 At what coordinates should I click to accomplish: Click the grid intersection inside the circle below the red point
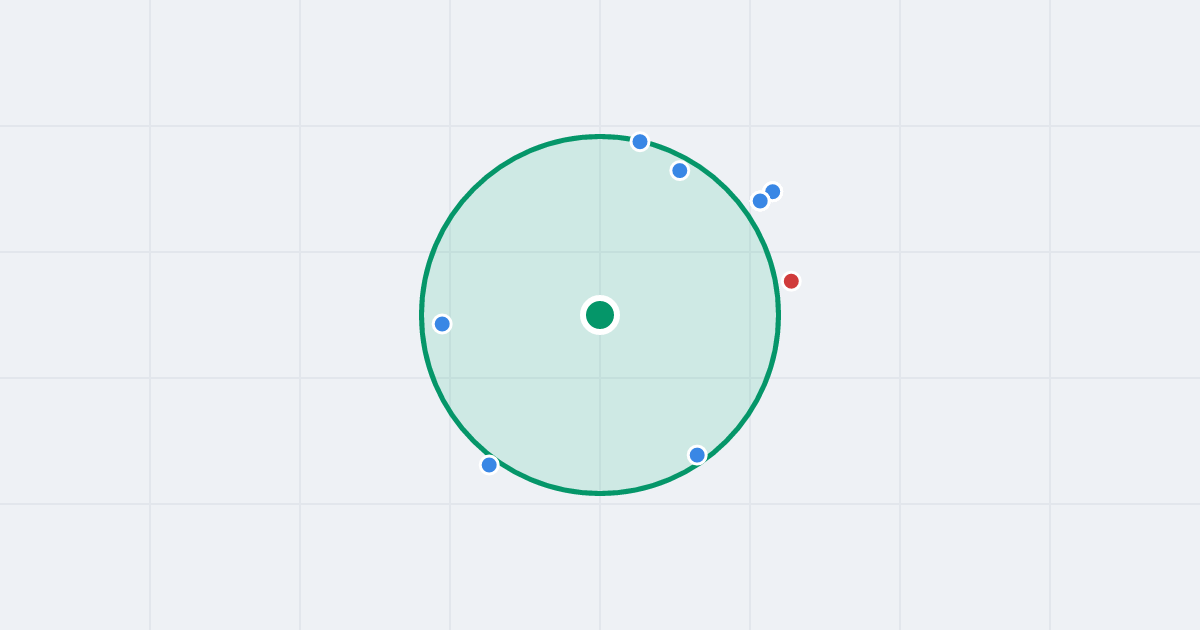coord(750,378)
